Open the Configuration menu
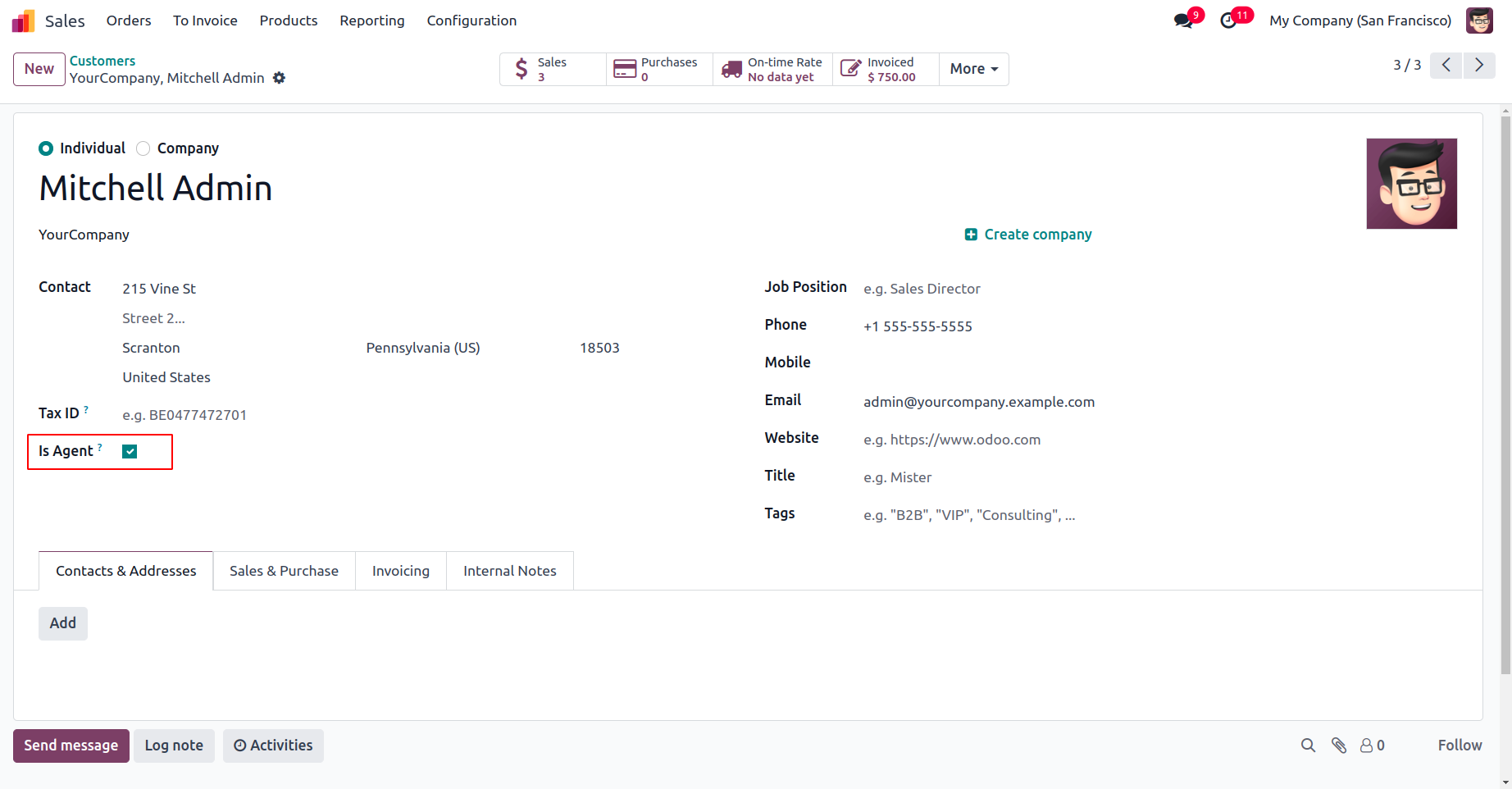 (x=471, y=21)
